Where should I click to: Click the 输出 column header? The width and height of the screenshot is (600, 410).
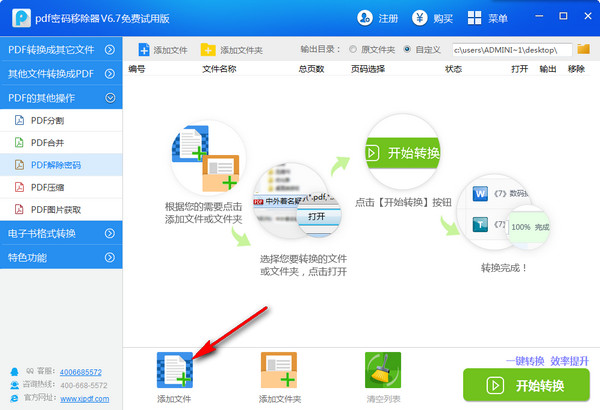point(548,69)
